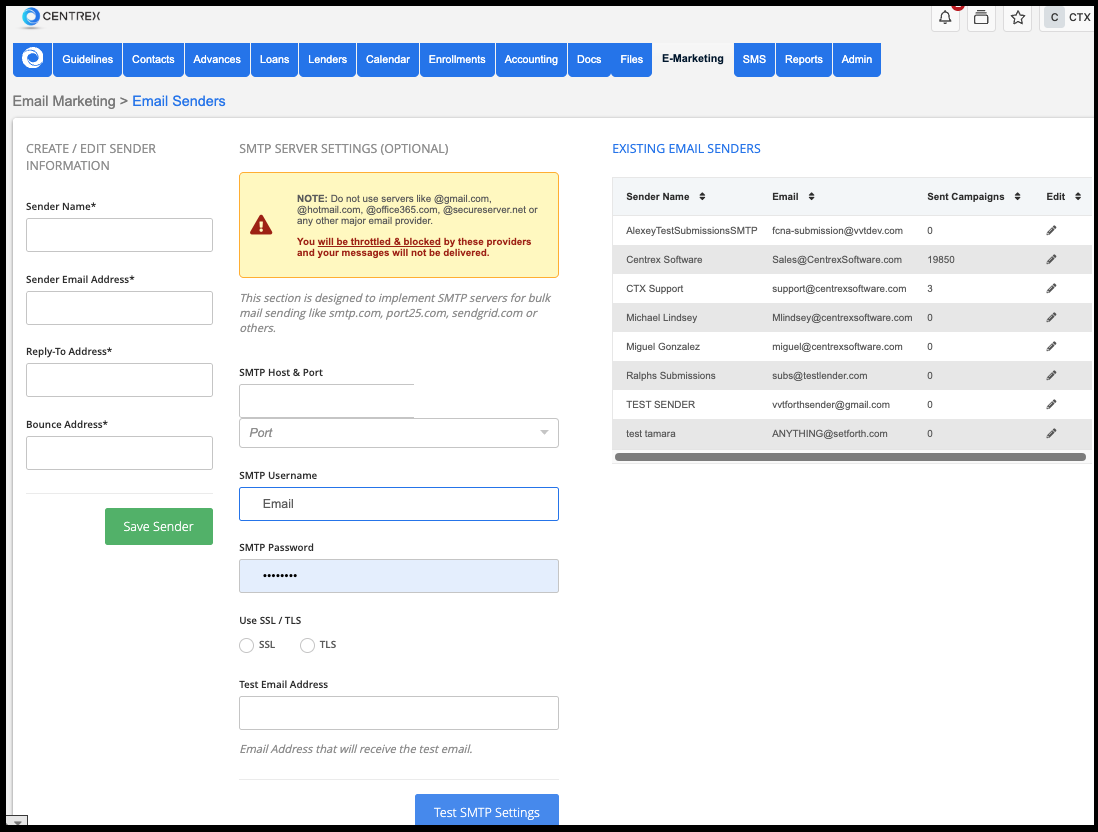
Task: Edit the Ralphs Submissions sender pencil icon
Action: click(1051, 375)
